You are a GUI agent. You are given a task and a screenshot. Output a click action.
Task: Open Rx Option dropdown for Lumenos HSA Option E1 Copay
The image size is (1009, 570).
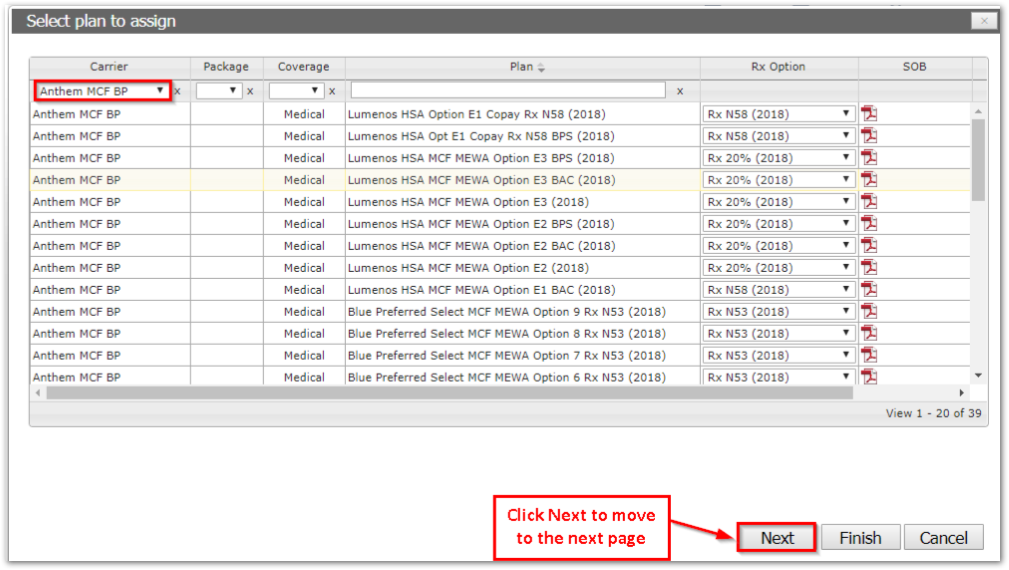[x=779, y=114]
